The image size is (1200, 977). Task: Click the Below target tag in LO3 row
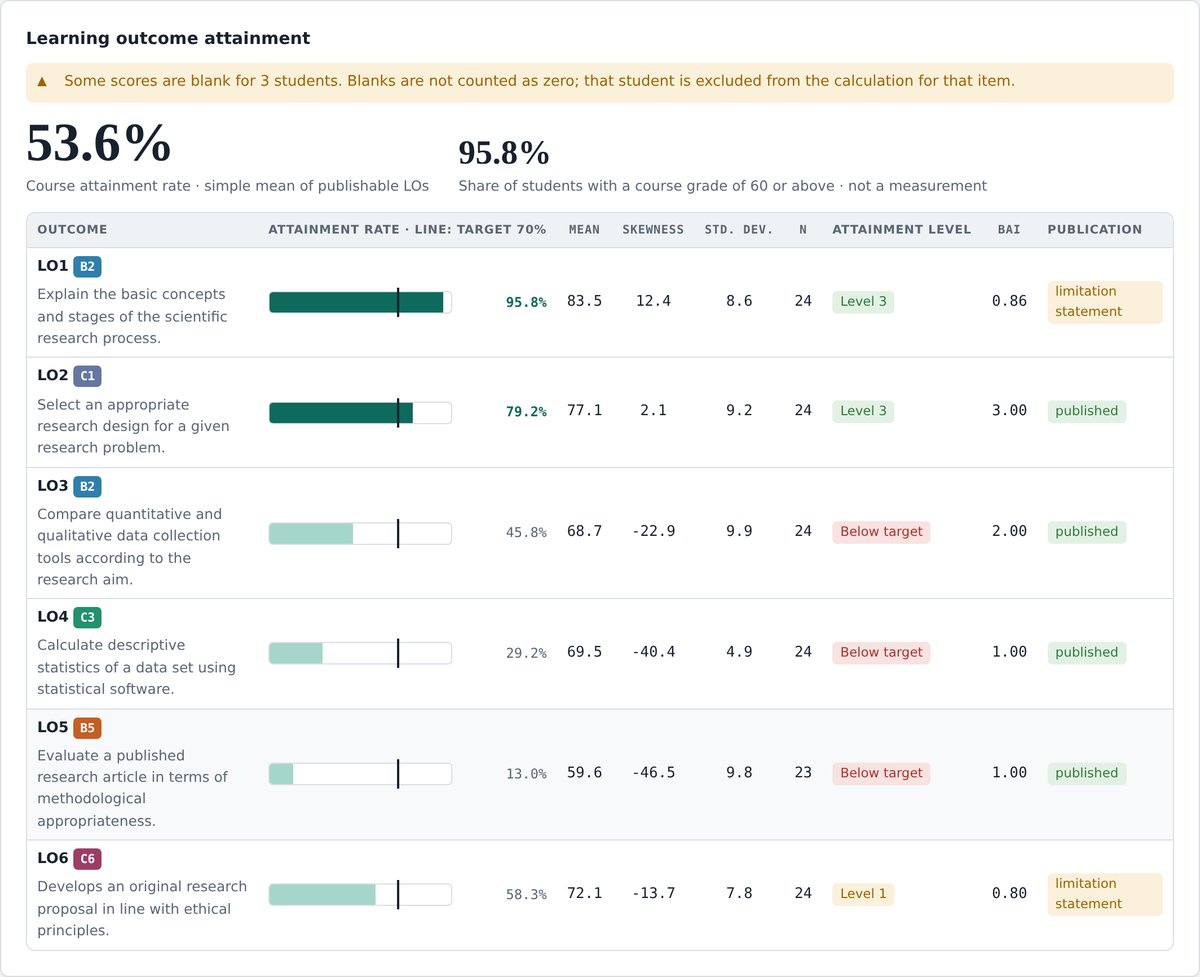[881, 532]
